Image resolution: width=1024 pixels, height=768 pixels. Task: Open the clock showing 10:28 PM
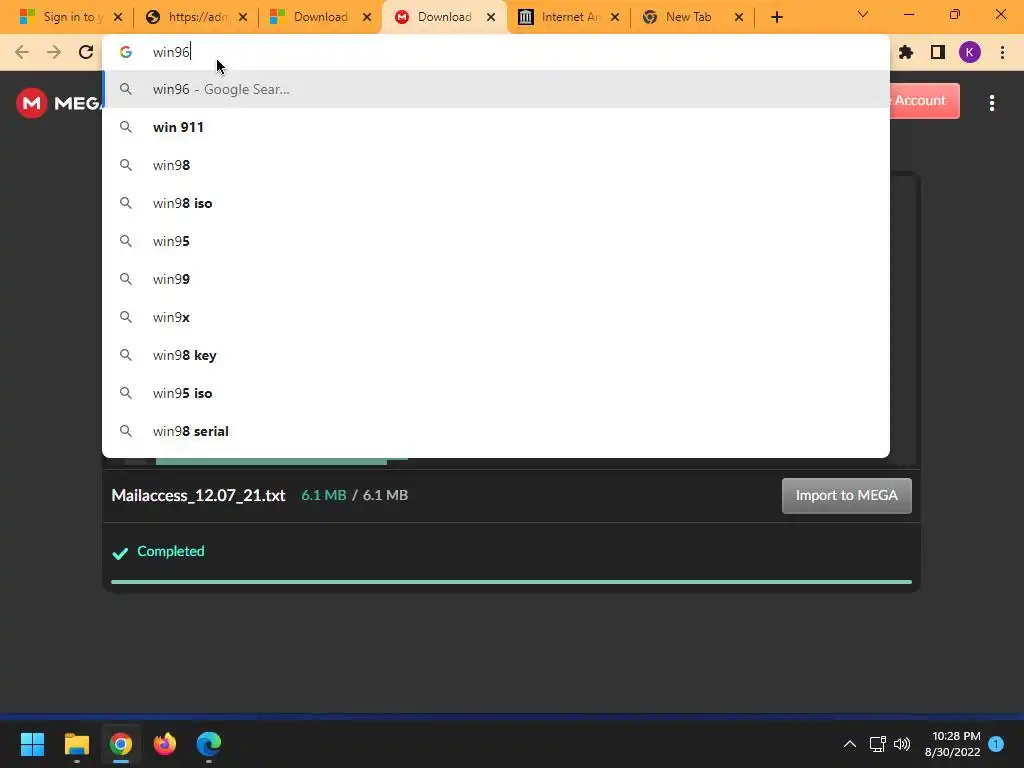953,744
